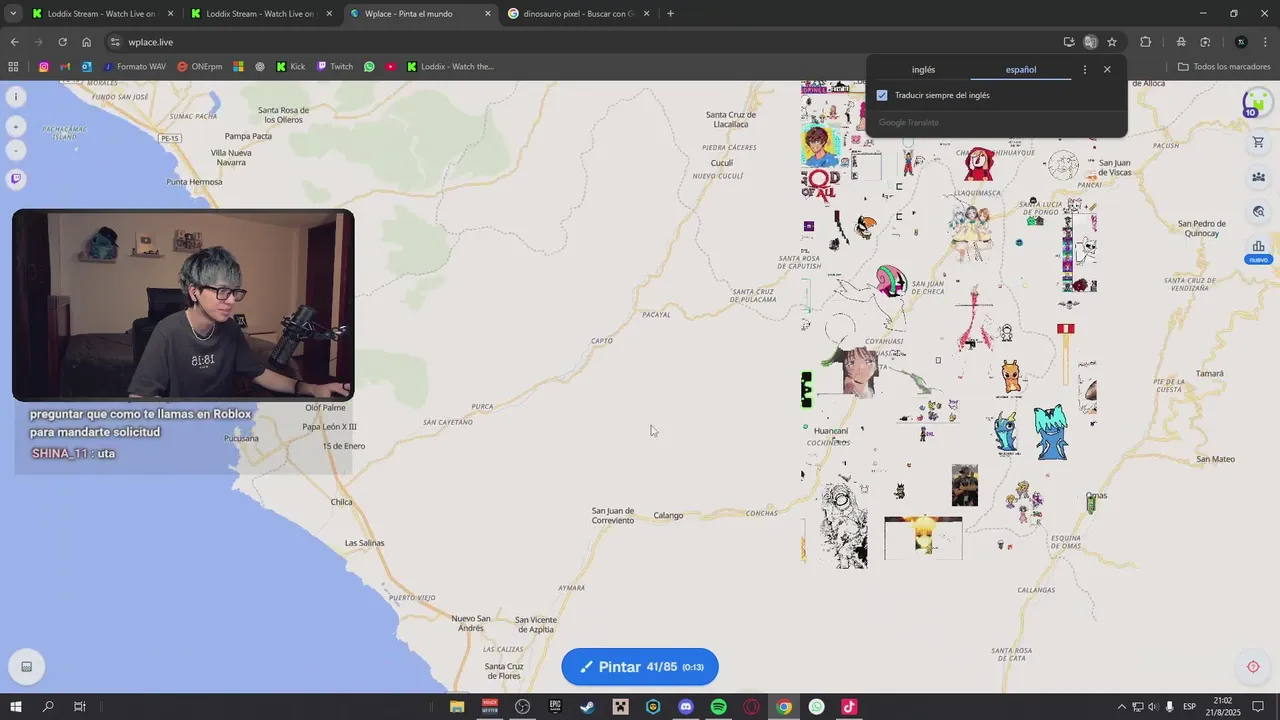Viewport: 1280px width, 720px height.
Task: Reload the wplace.live page
Action: 62,42
